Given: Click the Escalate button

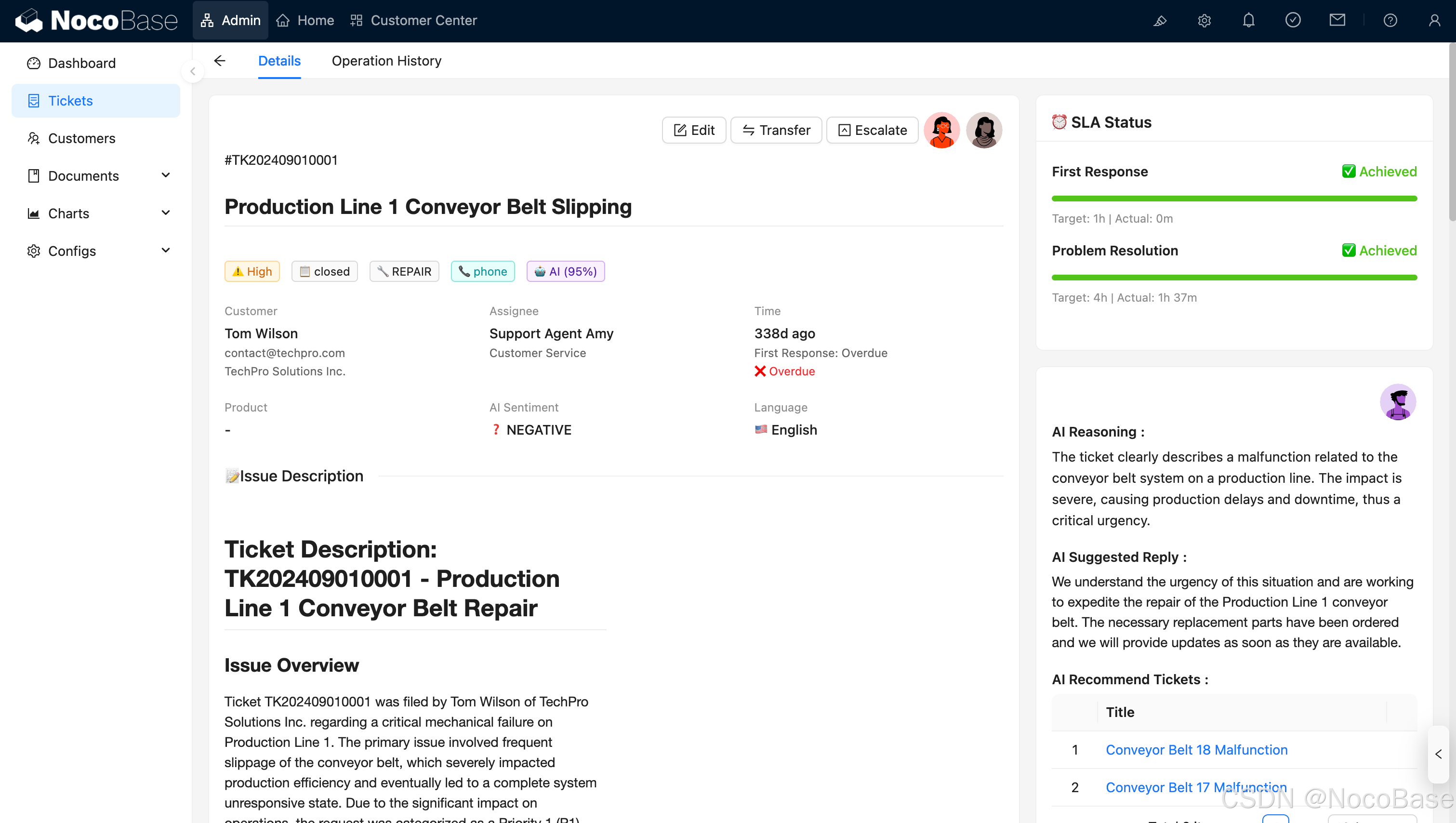Looking at the screenshot, I should click(x=872, y=130).
